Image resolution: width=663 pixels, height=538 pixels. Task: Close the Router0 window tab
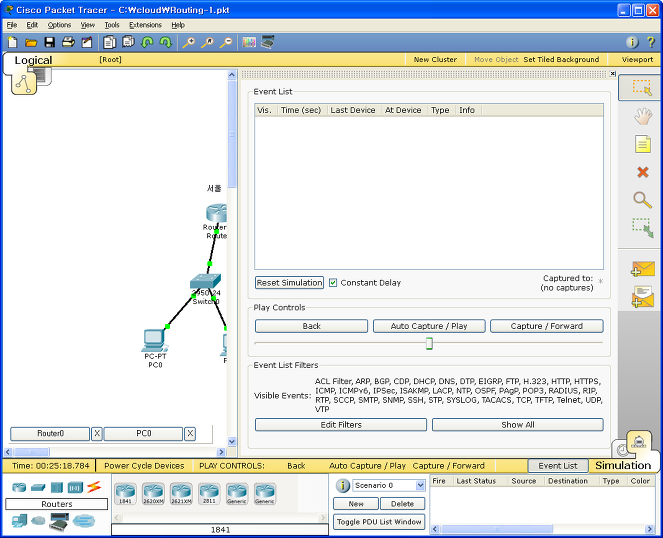coord(97,434)
